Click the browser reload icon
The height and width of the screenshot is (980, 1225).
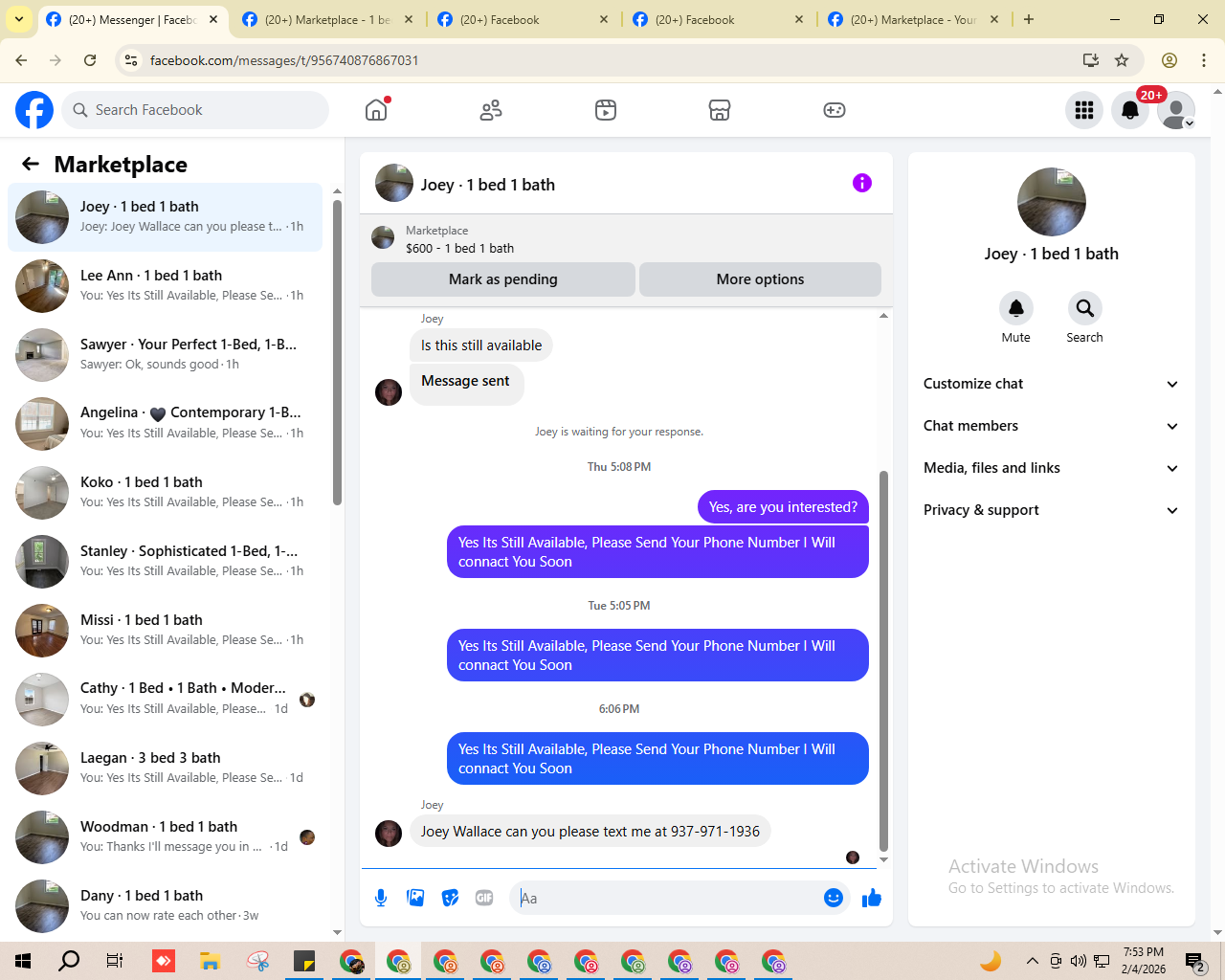90,60
